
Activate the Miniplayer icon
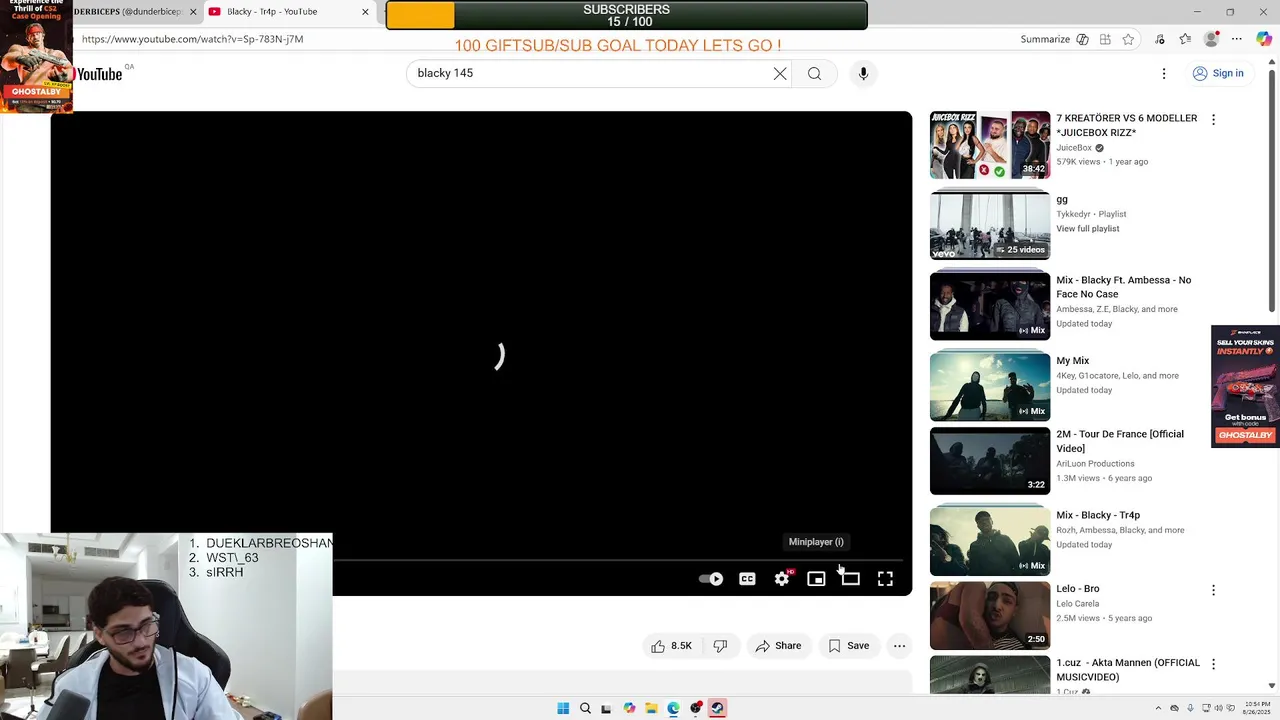point(816,579)
